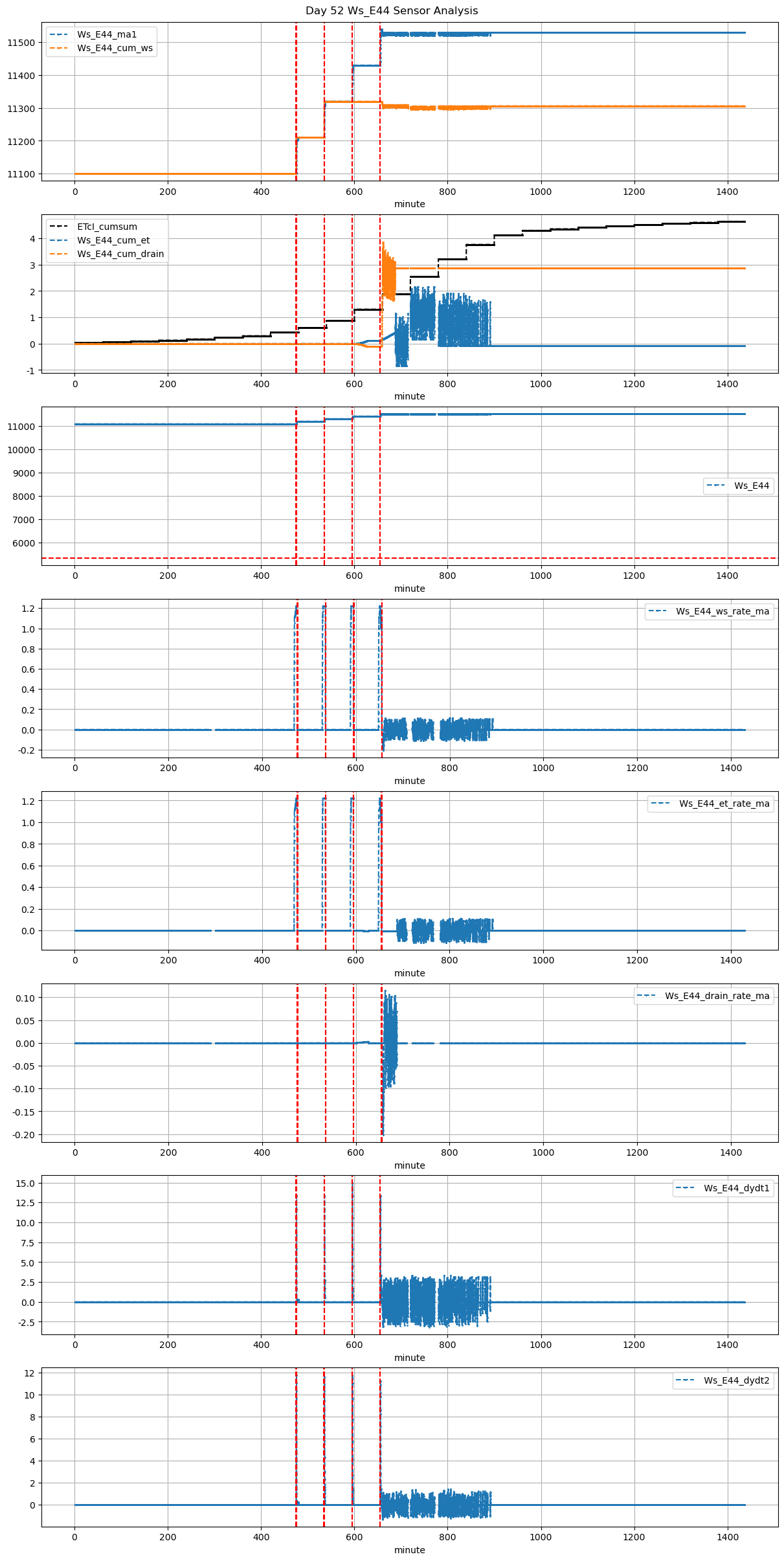This screenshot has height=1561, width=784.
Task: Click the Ws_E44_et_rate_ma legend label
Action: 724,803
